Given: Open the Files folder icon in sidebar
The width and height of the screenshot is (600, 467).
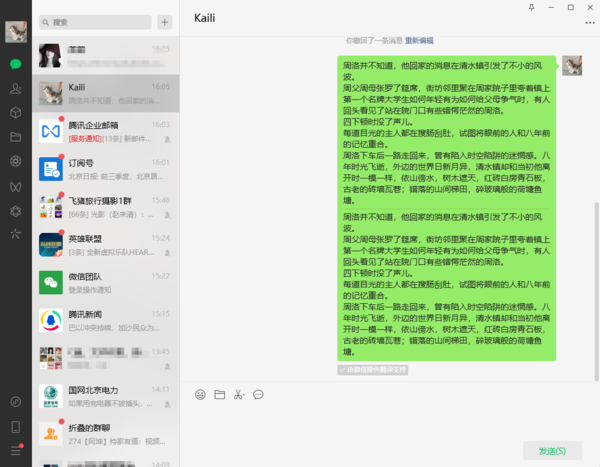Looking at the screenshot, I should click(16, 137).
